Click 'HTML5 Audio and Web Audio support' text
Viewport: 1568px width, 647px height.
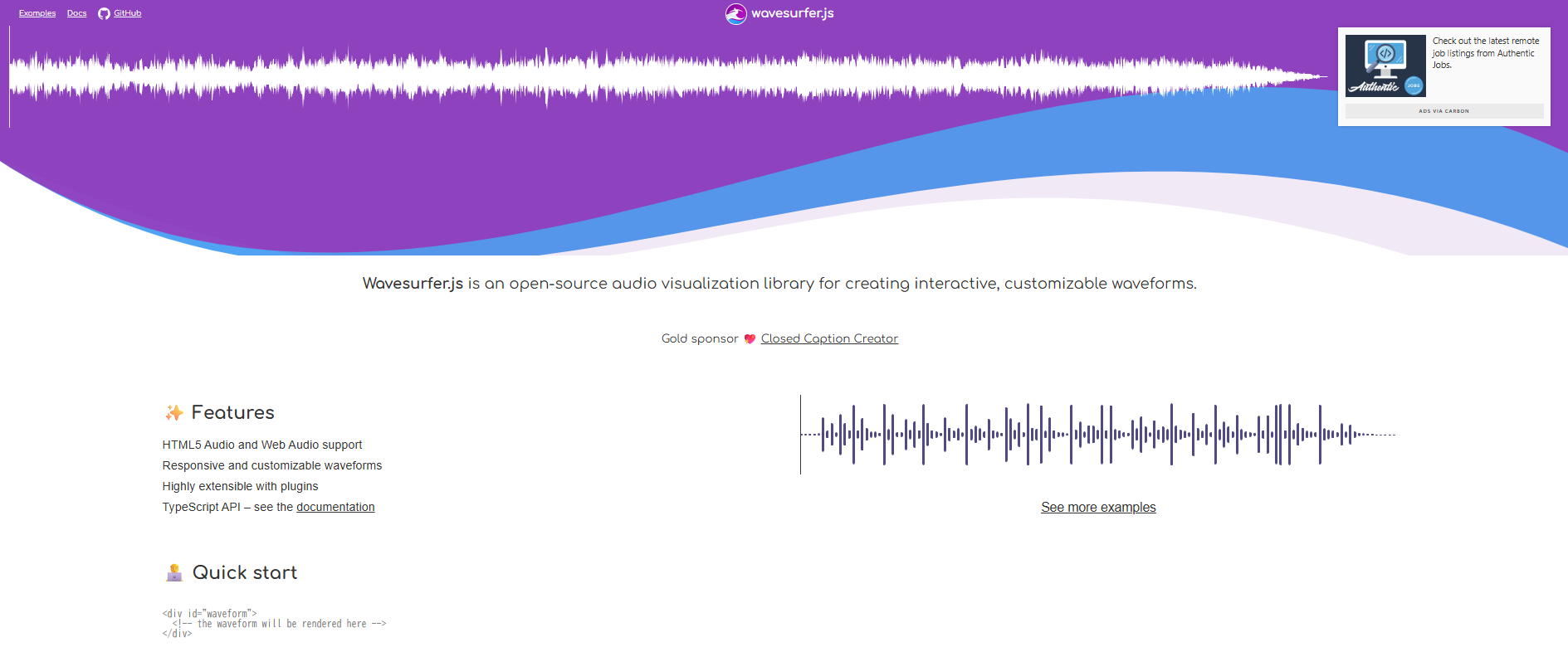(x=262, y=445)
